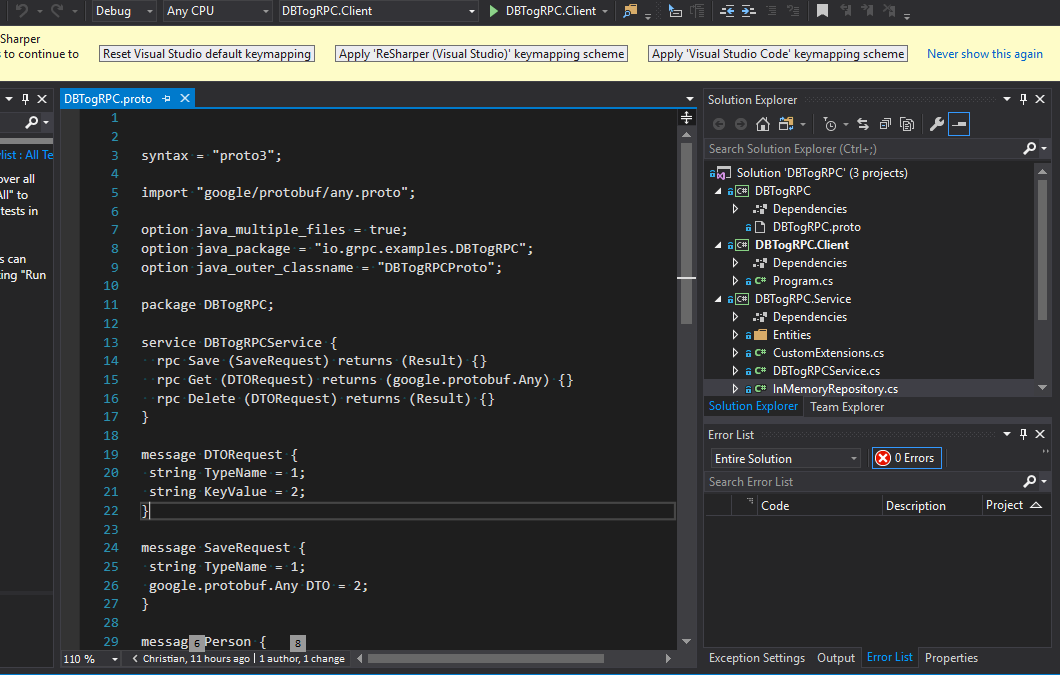
Task: Click Sync with Active Document icon
Action: pos(863,124)
